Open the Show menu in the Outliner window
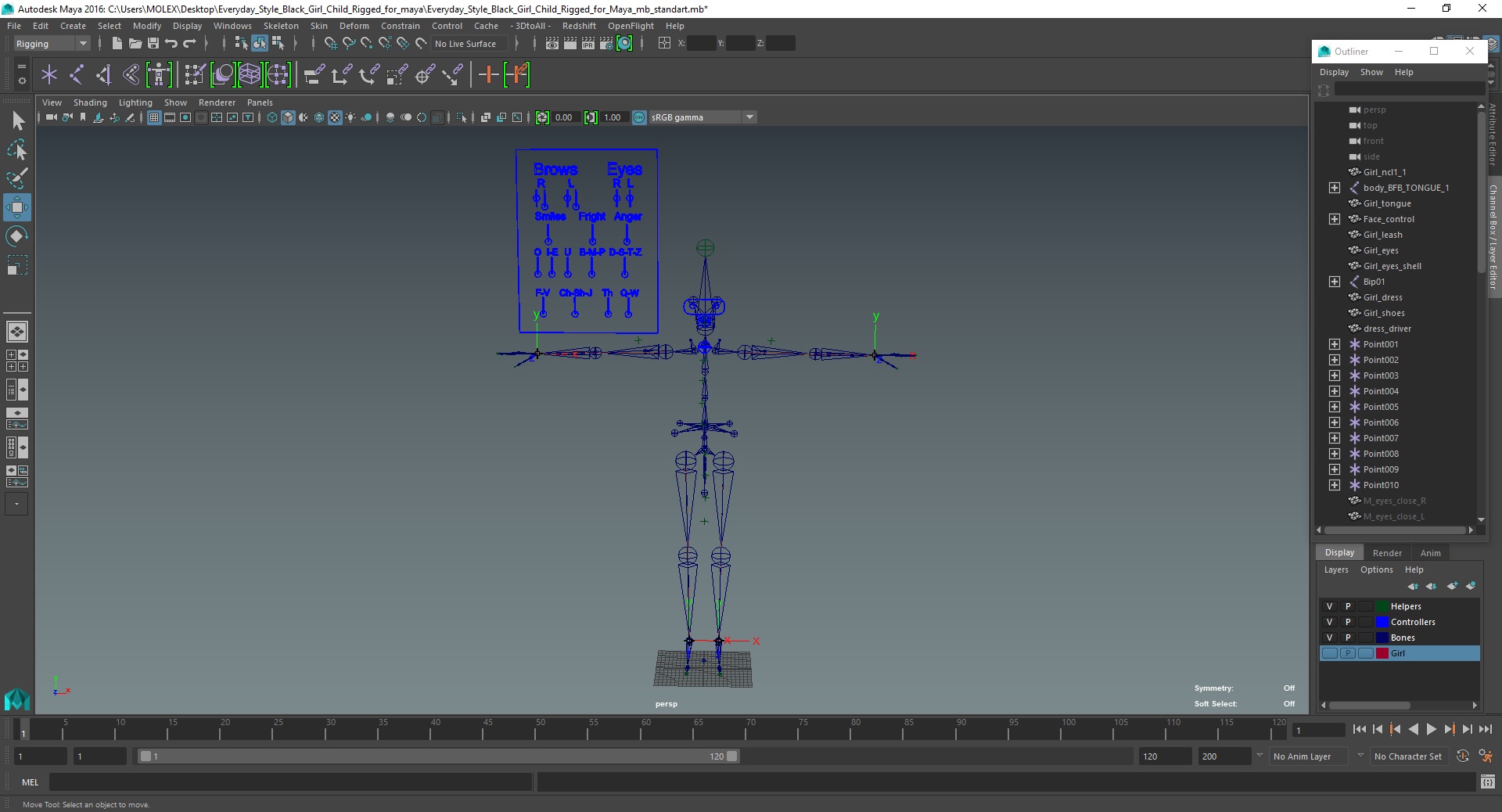Image resolution: width=1502 pixels, height=812 pixels. 1371,72
